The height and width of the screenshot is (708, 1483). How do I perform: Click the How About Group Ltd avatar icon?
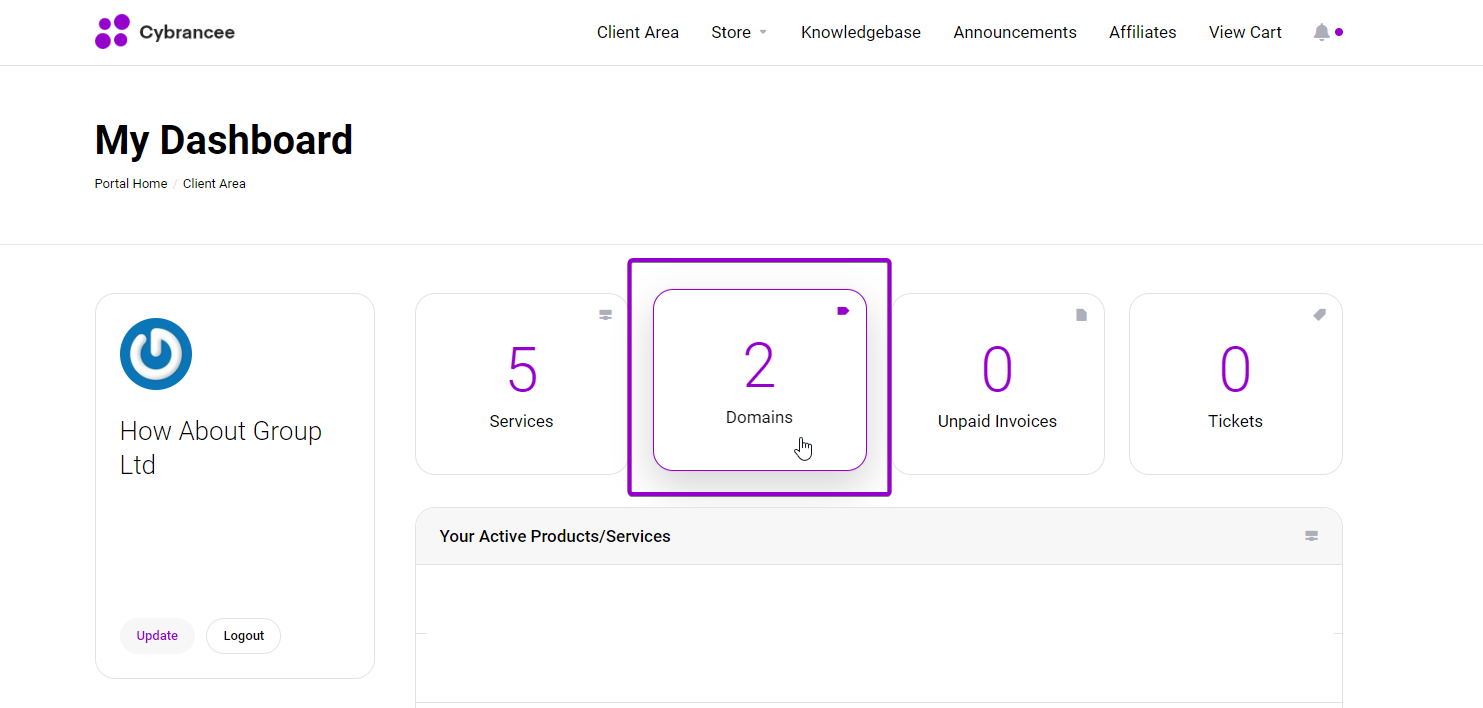click(156, 353)
